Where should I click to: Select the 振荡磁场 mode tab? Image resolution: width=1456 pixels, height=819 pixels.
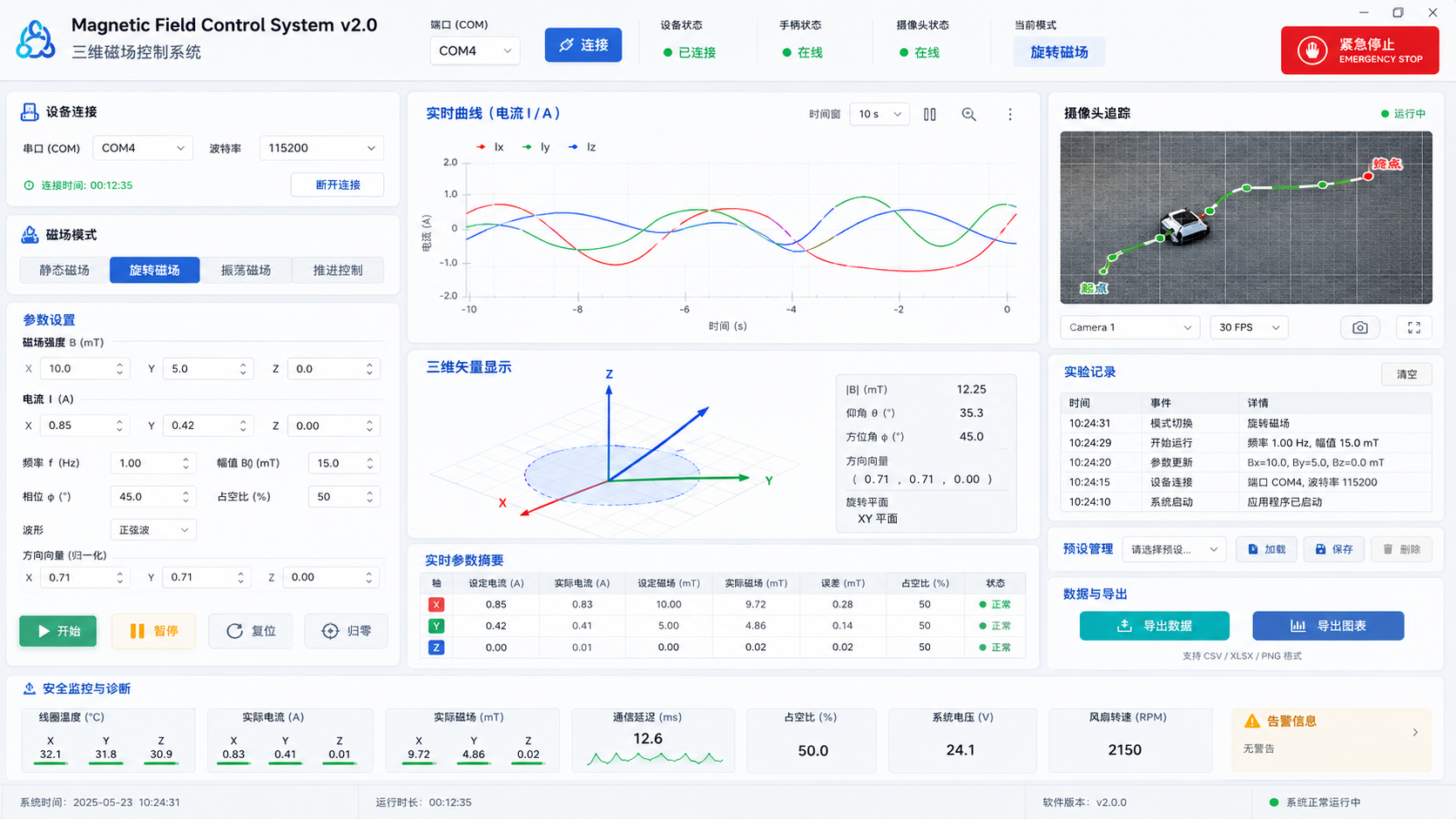(246, 270)
